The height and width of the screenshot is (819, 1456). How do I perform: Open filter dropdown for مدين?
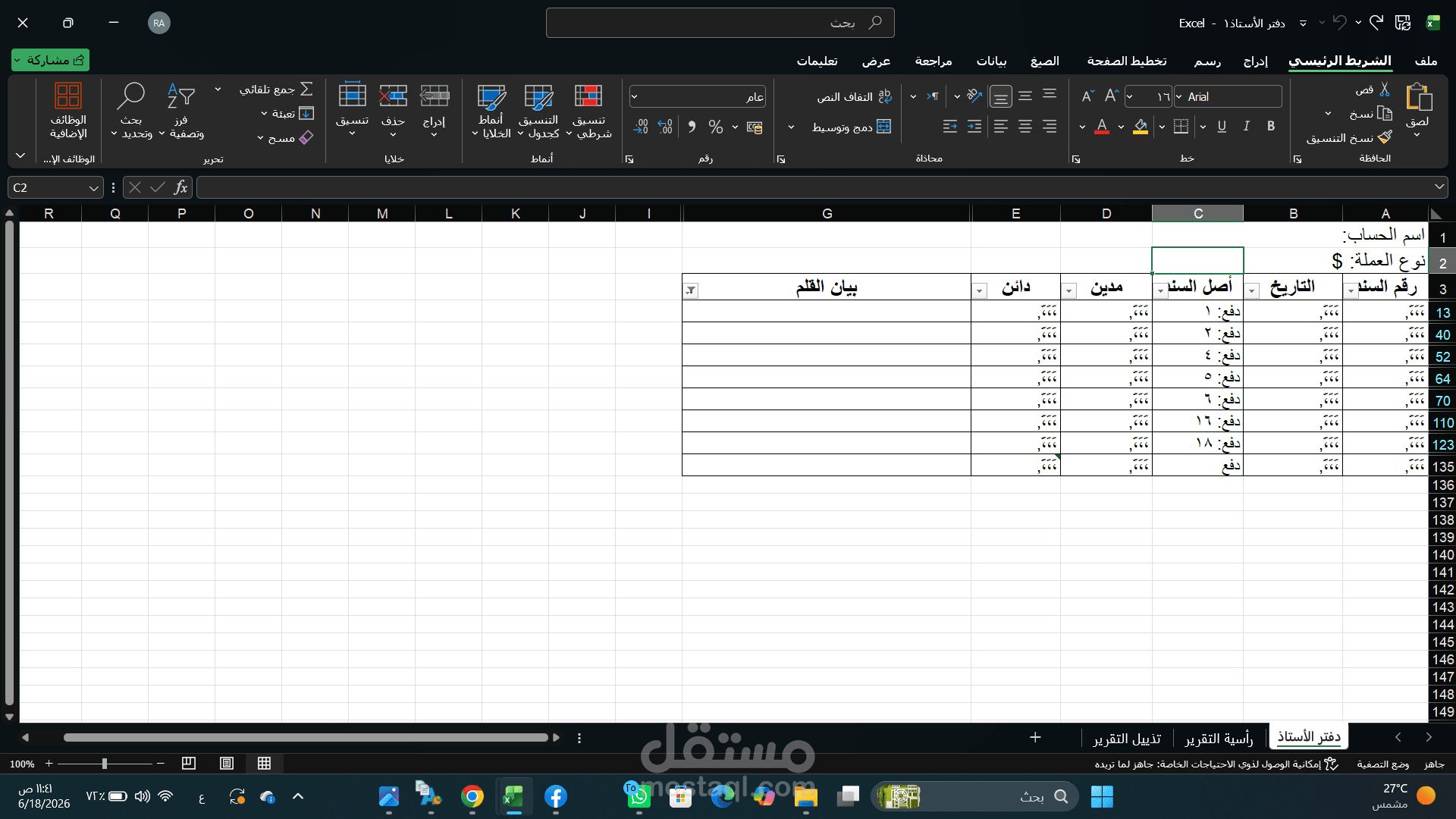point(1069,290)
